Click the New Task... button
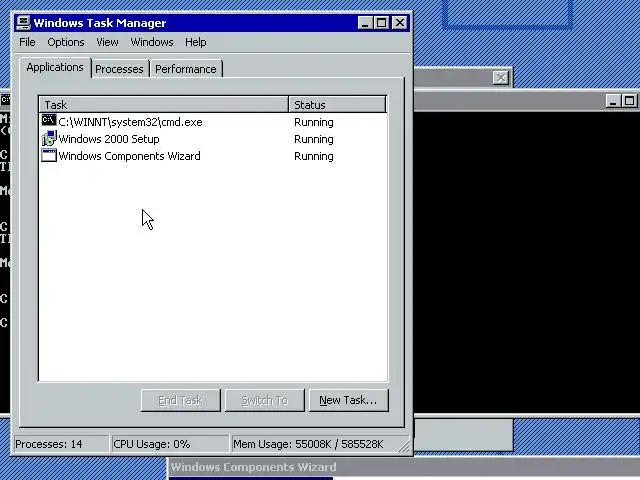Image resolution: width=640 pixels, height=480 pixels. [348, 400]
